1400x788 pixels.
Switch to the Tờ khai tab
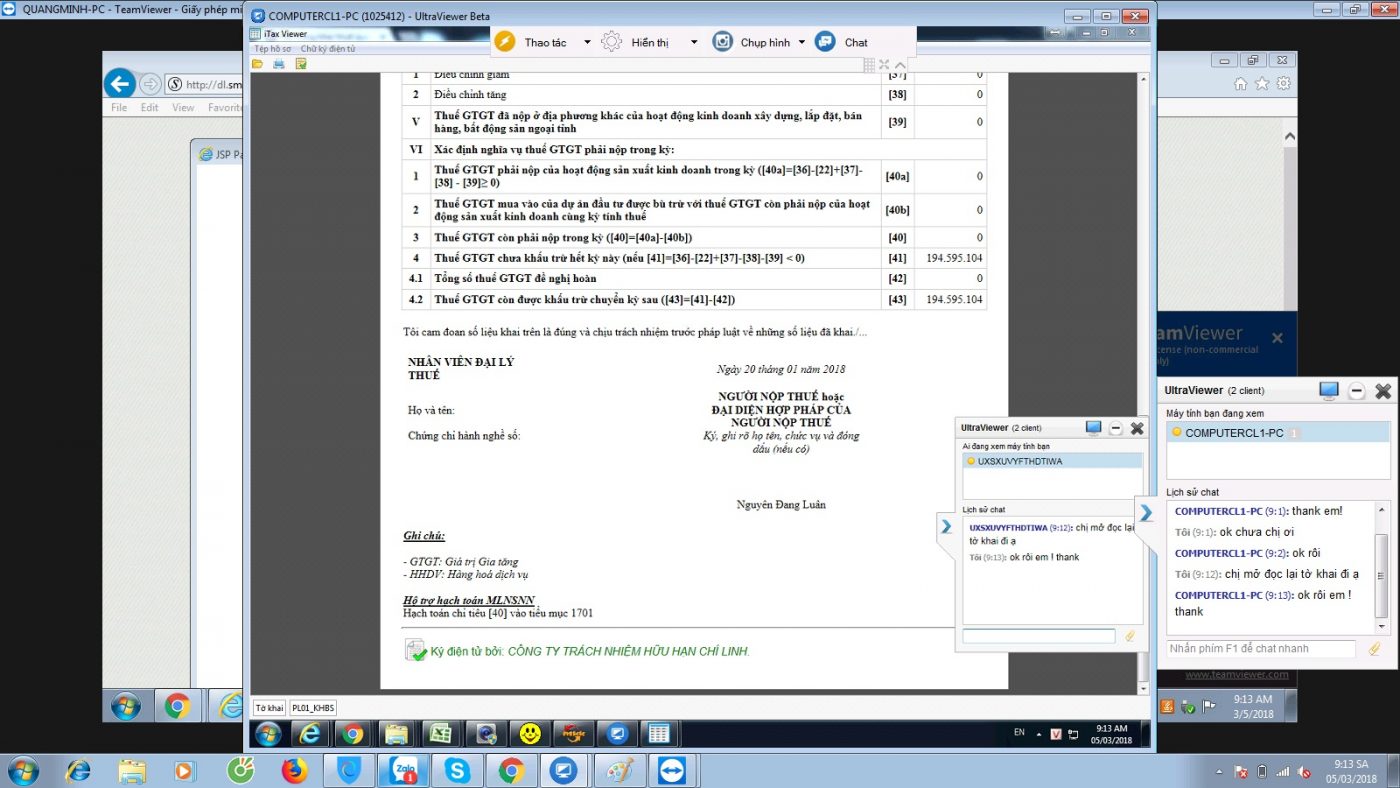269,707
